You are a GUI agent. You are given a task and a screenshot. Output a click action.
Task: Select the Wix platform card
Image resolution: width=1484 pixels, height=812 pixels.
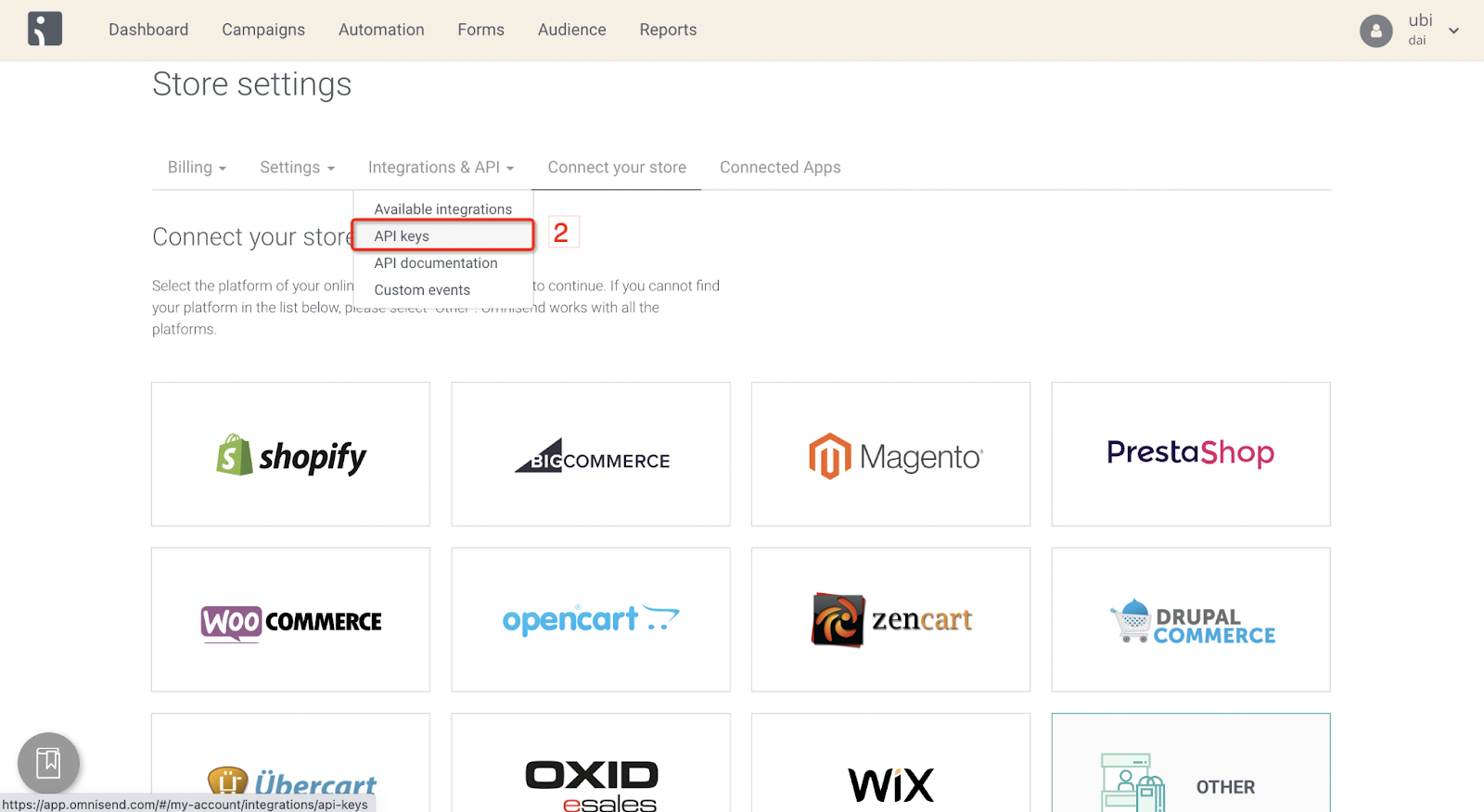pos(890,763)
